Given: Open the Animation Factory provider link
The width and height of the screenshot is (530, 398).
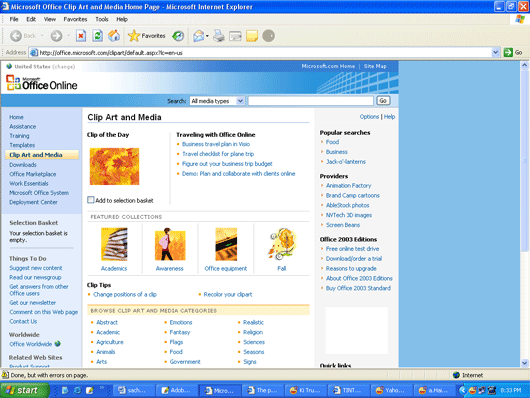Looking at the screenshot, I should click(x=348, y=185).
